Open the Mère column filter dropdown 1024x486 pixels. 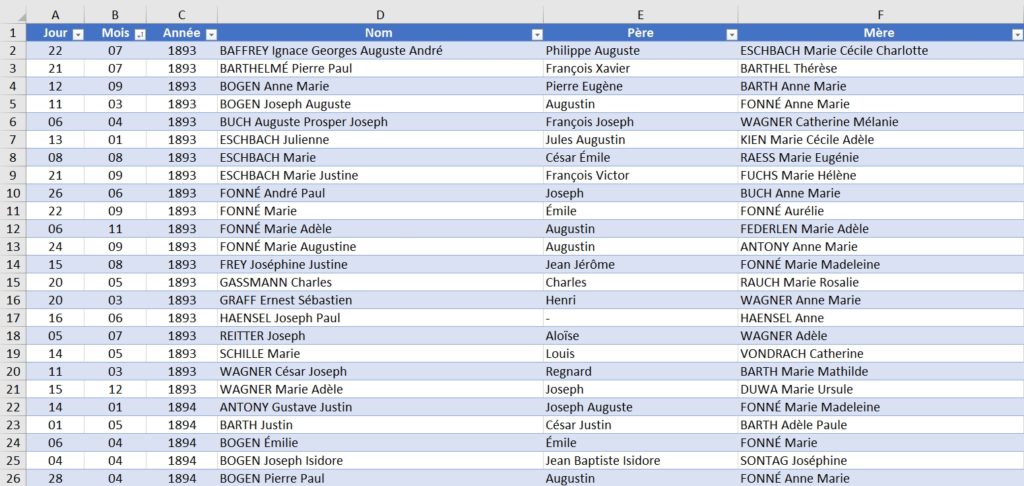click(x=1017, y=34)
